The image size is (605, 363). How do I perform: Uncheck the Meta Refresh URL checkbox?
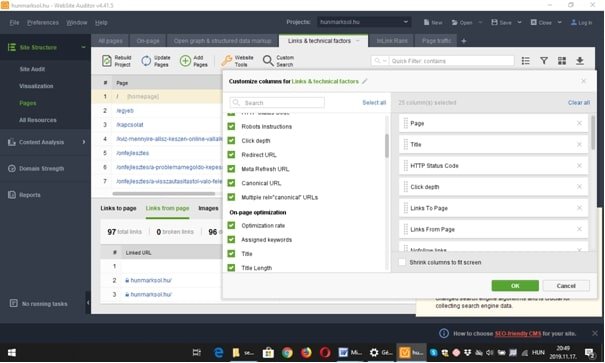click(x=232, y=169)
